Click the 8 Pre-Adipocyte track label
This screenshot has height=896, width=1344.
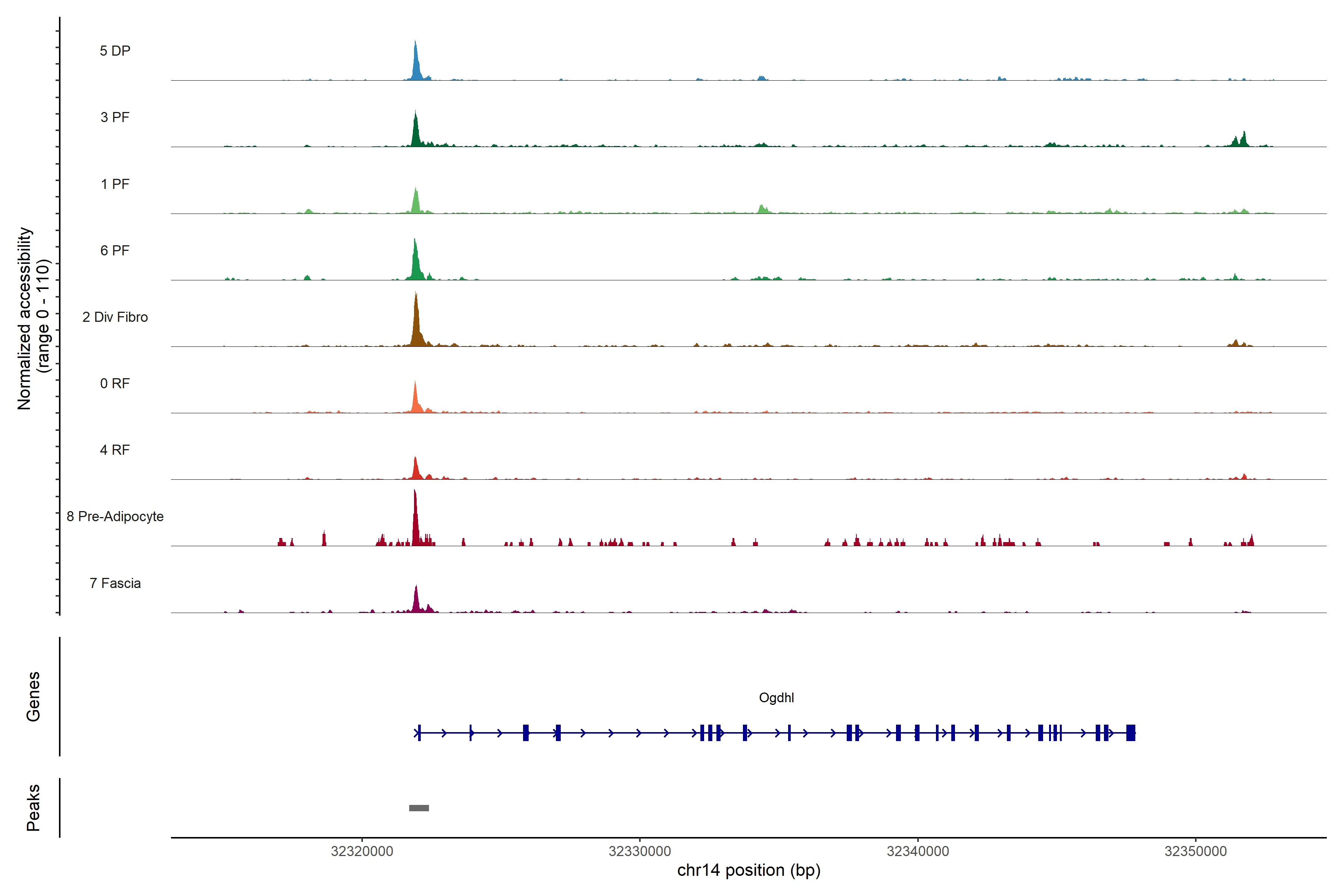tap(115, 517)
